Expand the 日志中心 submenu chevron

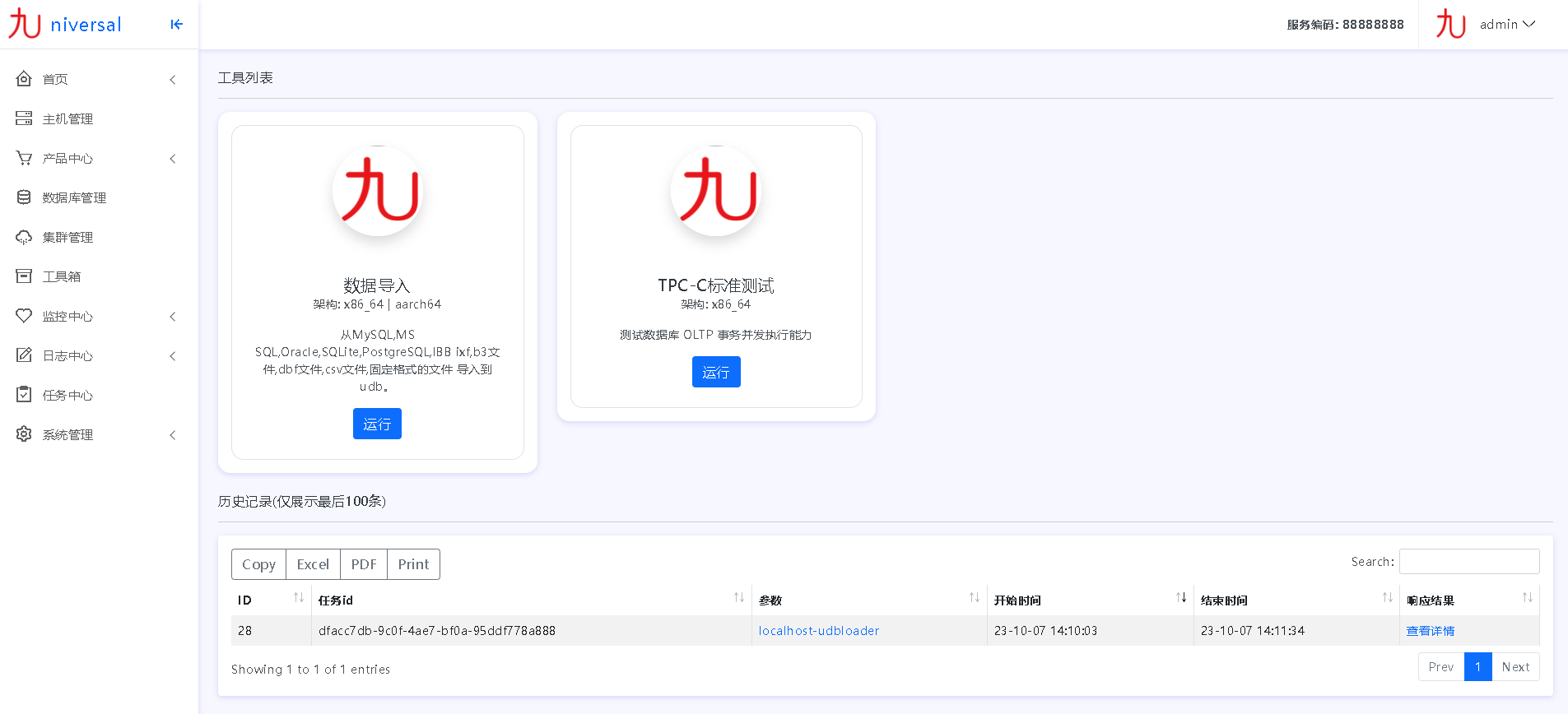pos(173,356)
